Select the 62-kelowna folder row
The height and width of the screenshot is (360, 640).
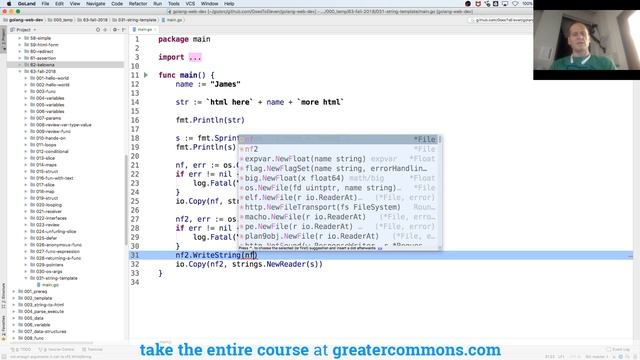tap(65, 65)
